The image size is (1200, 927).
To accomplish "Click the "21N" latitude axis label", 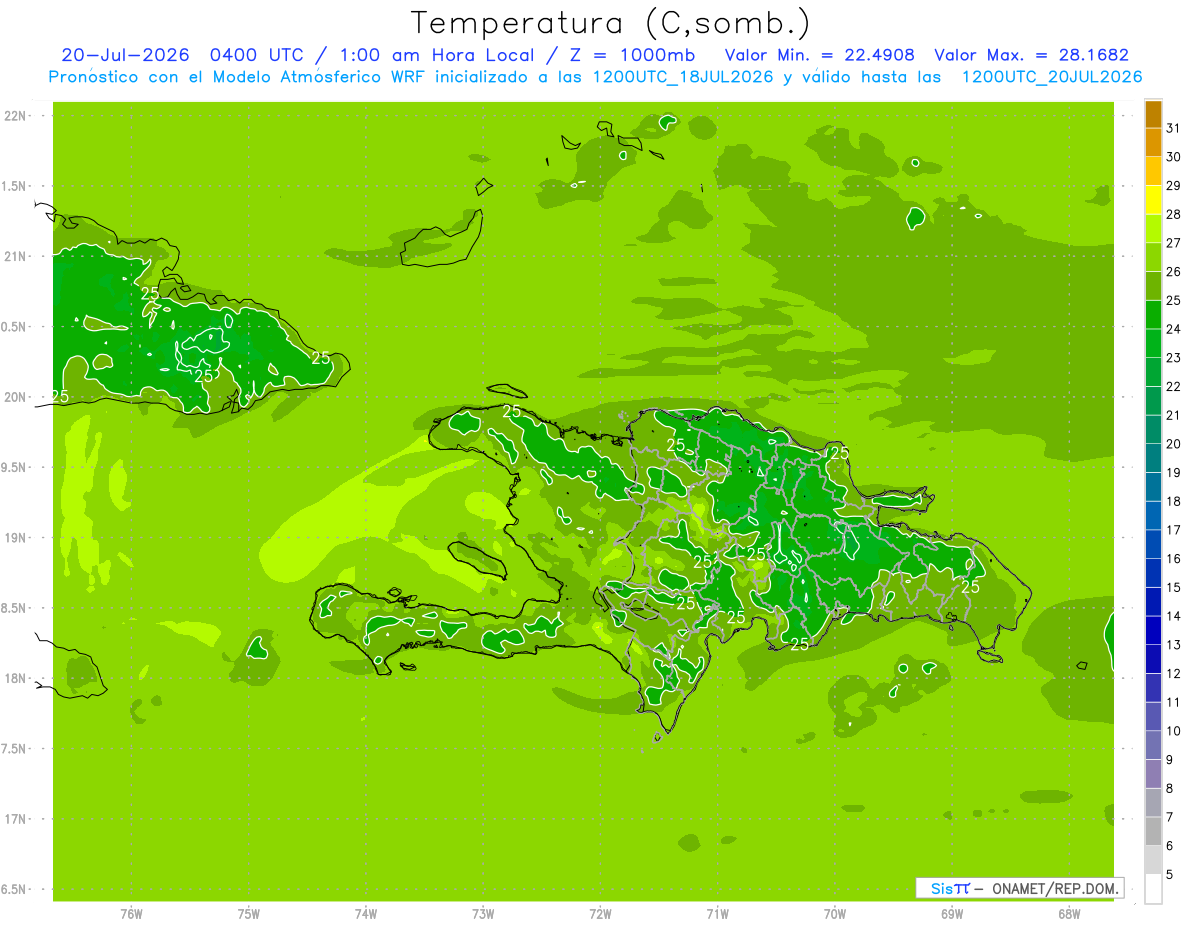I will [16, 256].
